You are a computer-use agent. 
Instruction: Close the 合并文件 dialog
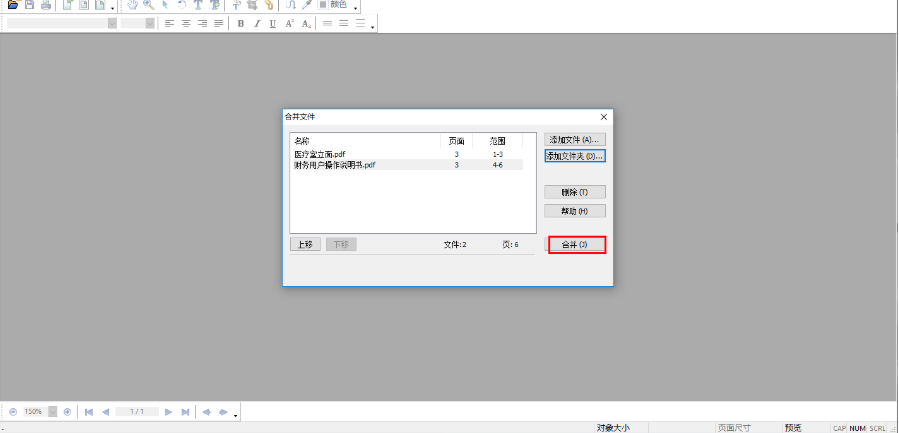[604, 117]
